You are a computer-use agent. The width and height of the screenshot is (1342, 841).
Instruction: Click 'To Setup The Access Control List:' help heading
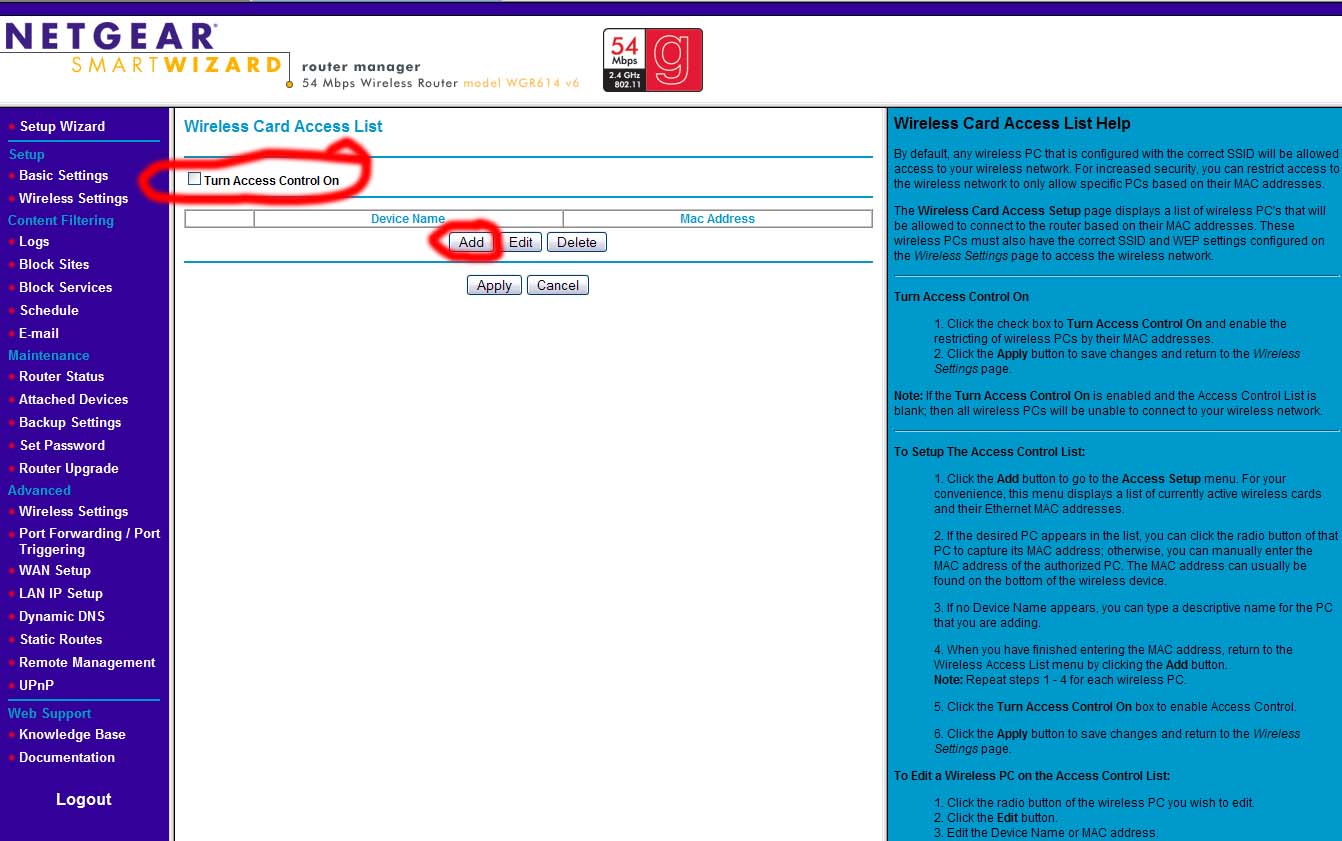[990, 452]
